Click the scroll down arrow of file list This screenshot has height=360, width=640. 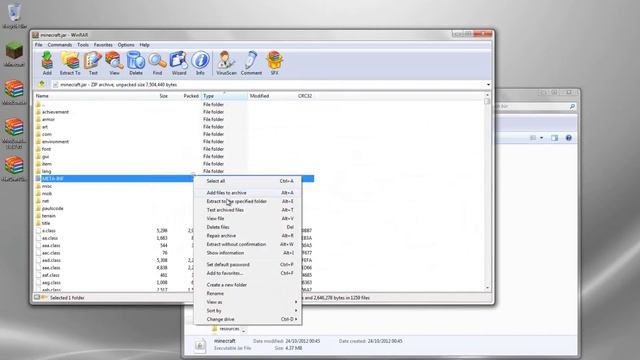click(x=487, y=288)
